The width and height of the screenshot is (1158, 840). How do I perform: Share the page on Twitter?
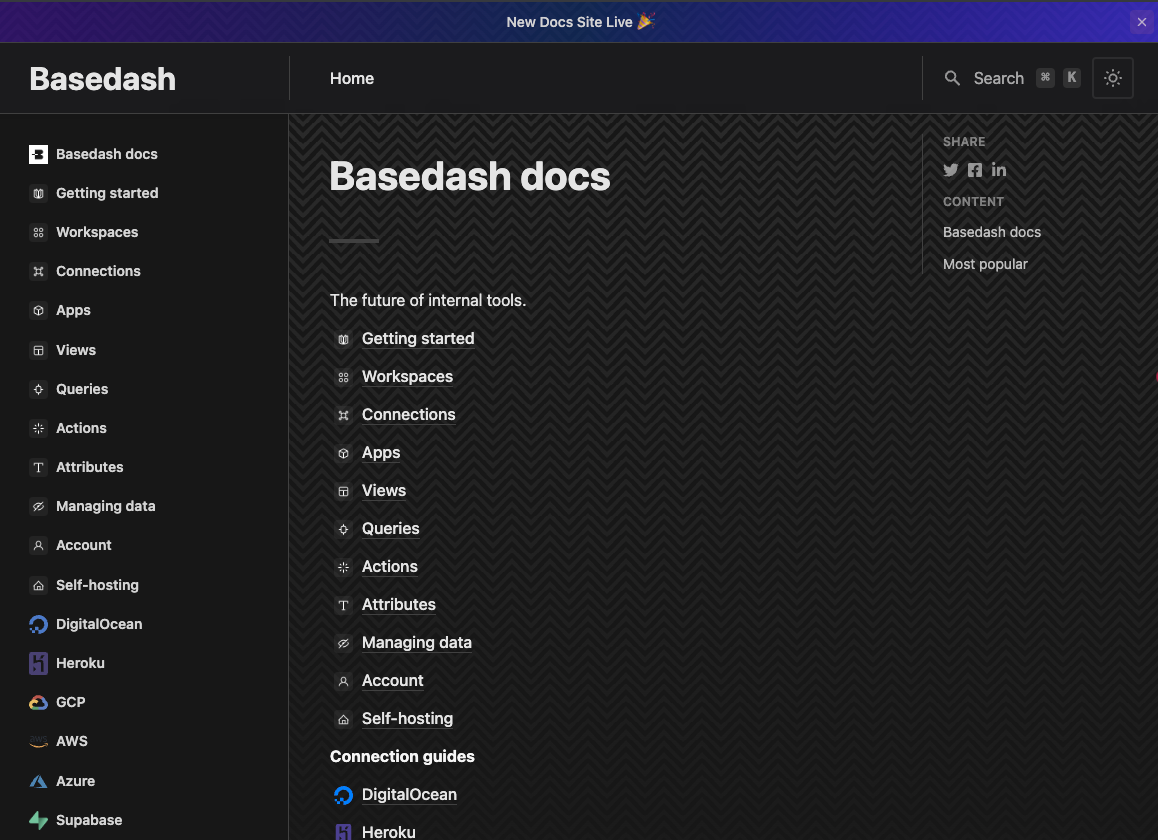pyautogui.click(x=950, y=170)
